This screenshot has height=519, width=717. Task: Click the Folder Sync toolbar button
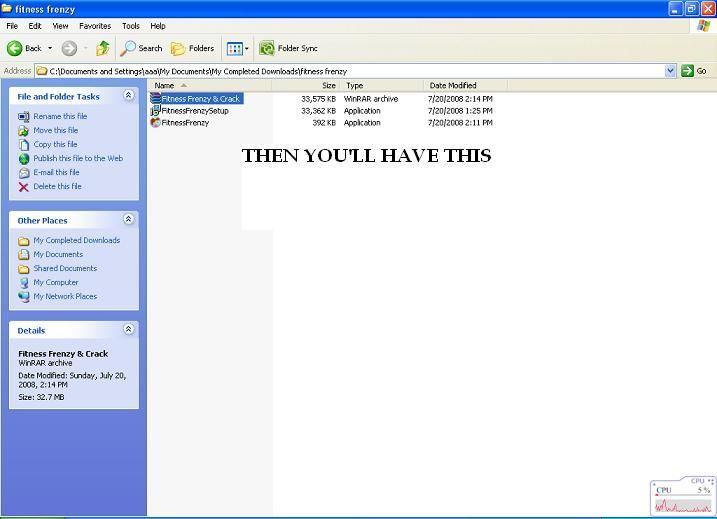[288, 48]
